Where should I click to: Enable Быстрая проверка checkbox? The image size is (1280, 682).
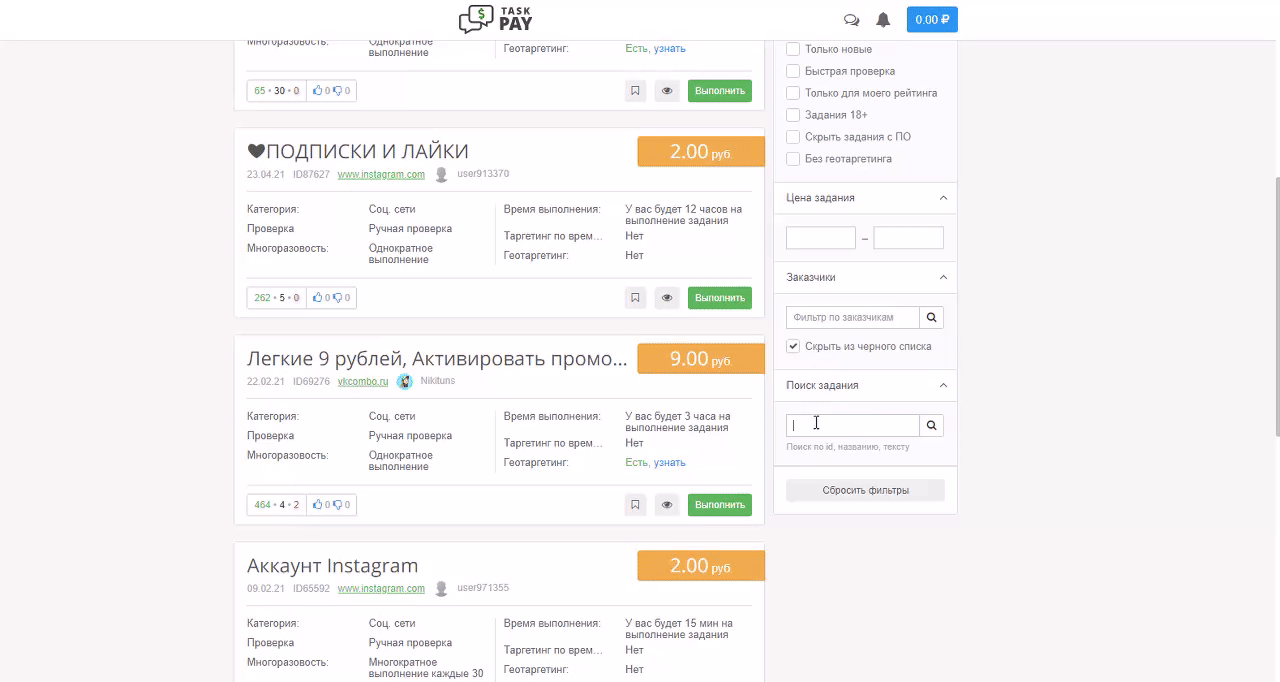point(793,71)
